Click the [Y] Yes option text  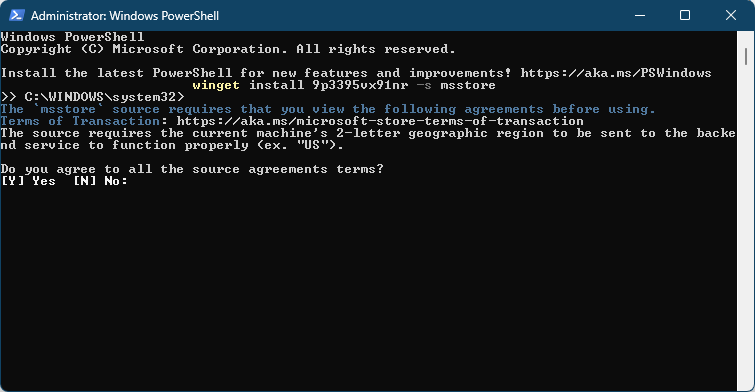pyautogui.click(x=28, y=182)
